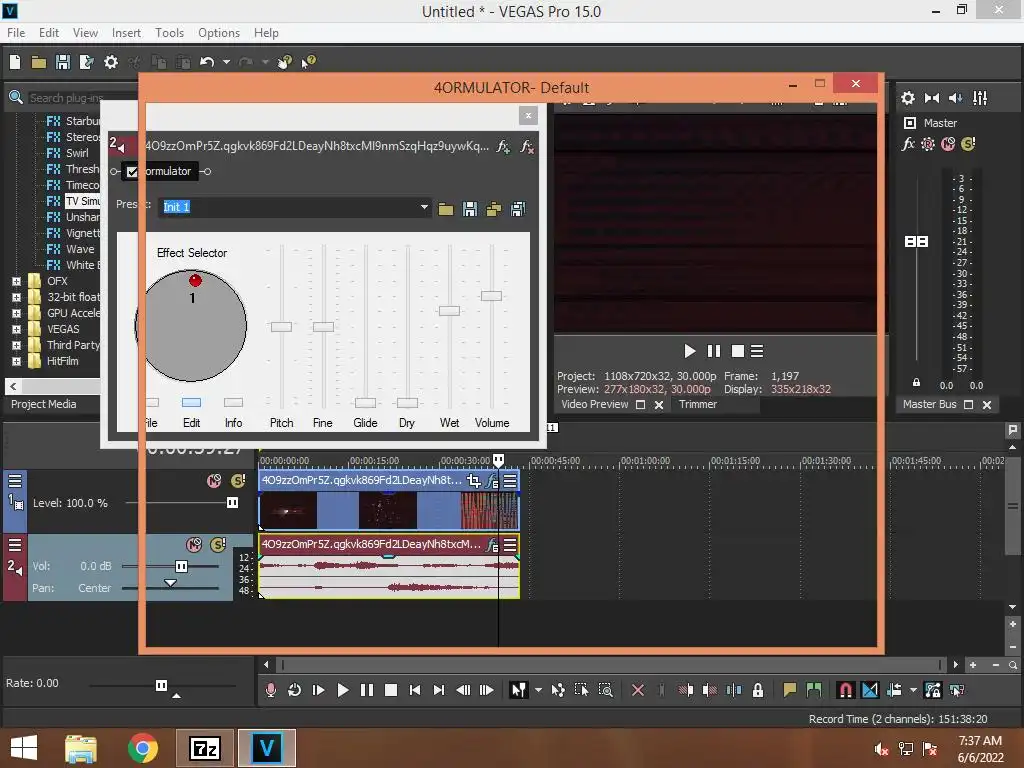
Task: Expand the Third Party folder
Action: click(x=16, y=345)
